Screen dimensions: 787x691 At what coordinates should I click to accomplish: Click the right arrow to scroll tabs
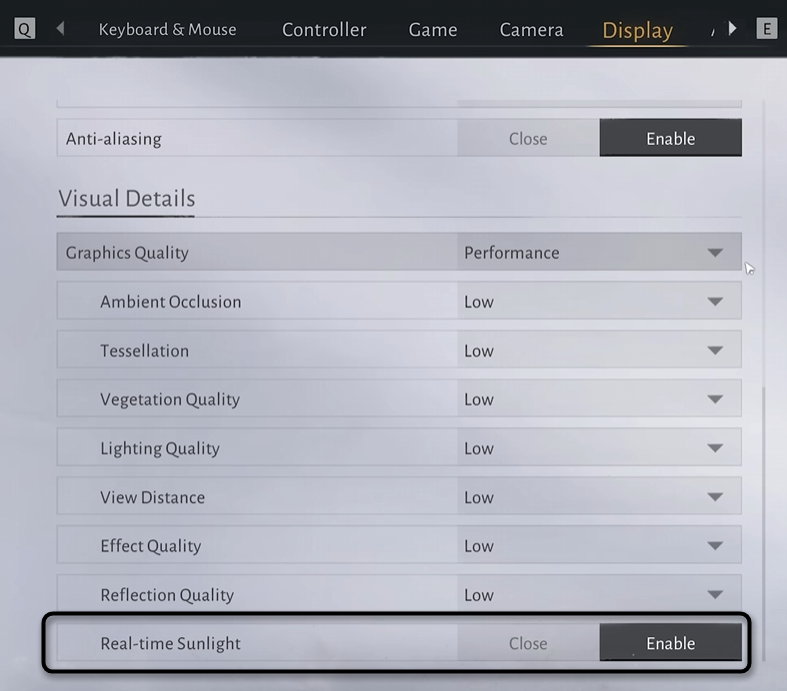pyautogui.click(x=733, y=29)
